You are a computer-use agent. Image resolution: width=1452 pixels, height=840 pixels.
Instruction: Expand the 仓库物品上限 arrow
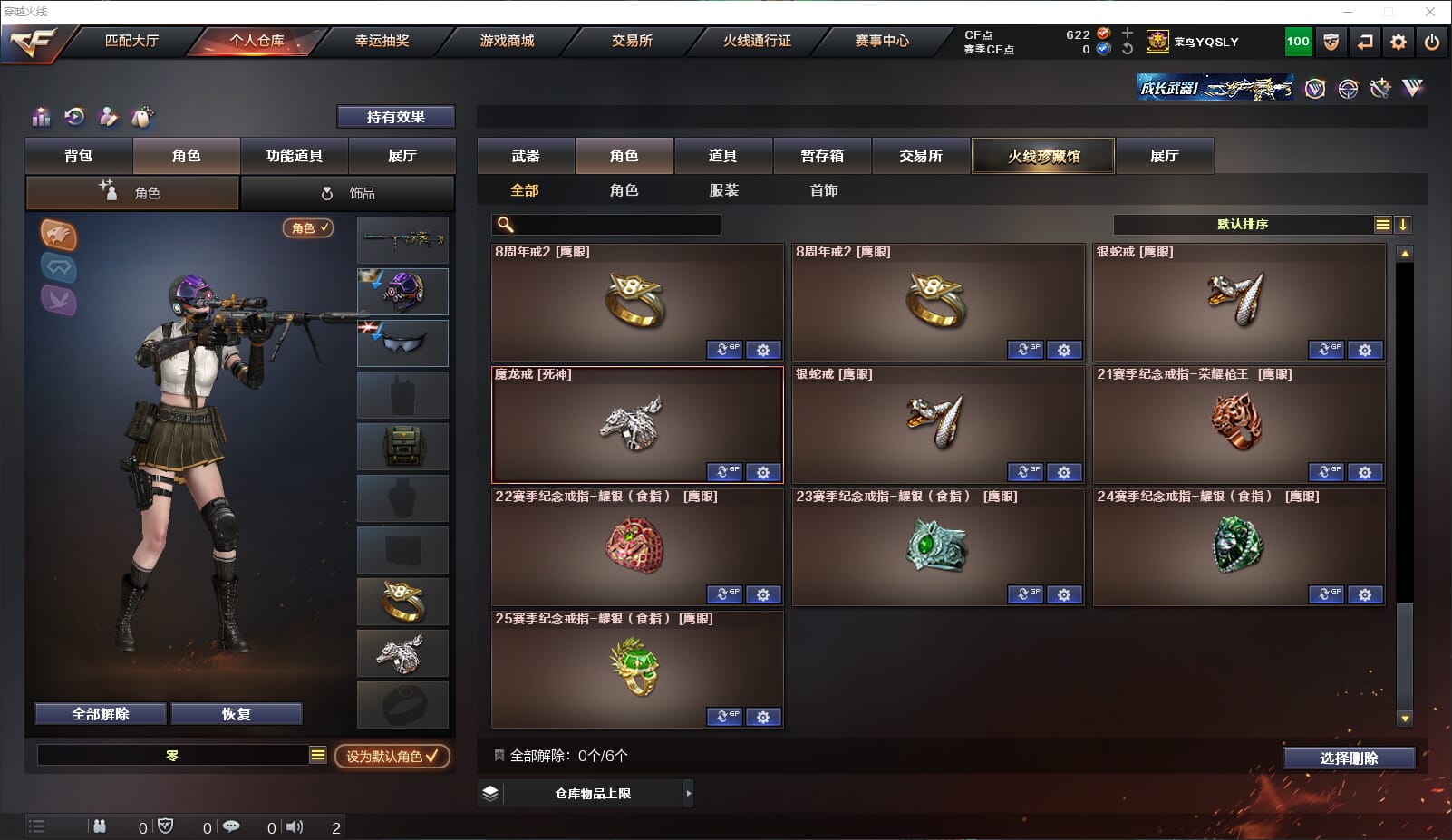tap(689, 793)
